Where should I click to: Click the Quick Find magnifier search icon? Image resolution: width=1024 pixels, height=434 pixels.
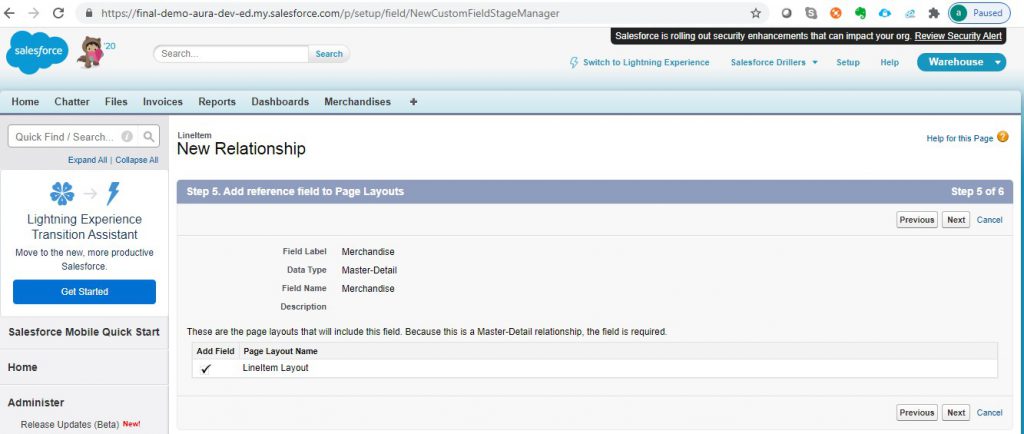point(148,137)
